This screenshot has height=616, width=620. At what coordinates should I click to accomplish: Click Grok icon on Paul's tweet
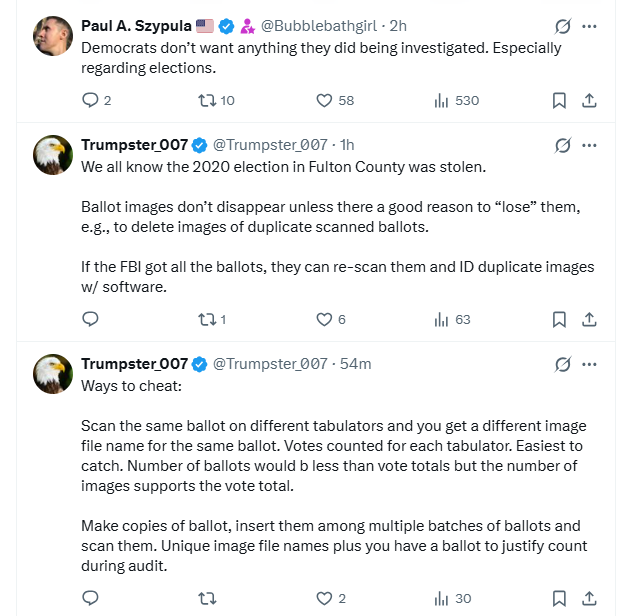click(562, 26)
